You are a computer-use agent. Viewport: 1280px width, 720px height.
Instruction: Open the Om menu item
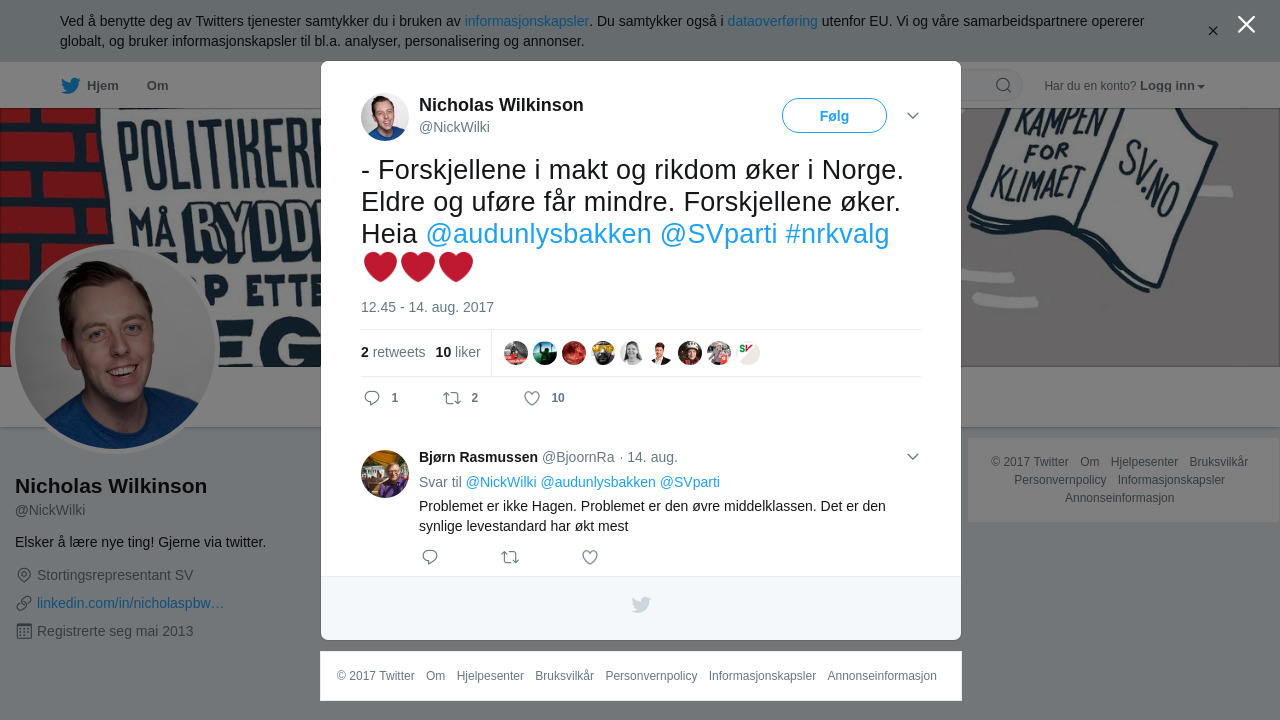click(x=158, y=86)
